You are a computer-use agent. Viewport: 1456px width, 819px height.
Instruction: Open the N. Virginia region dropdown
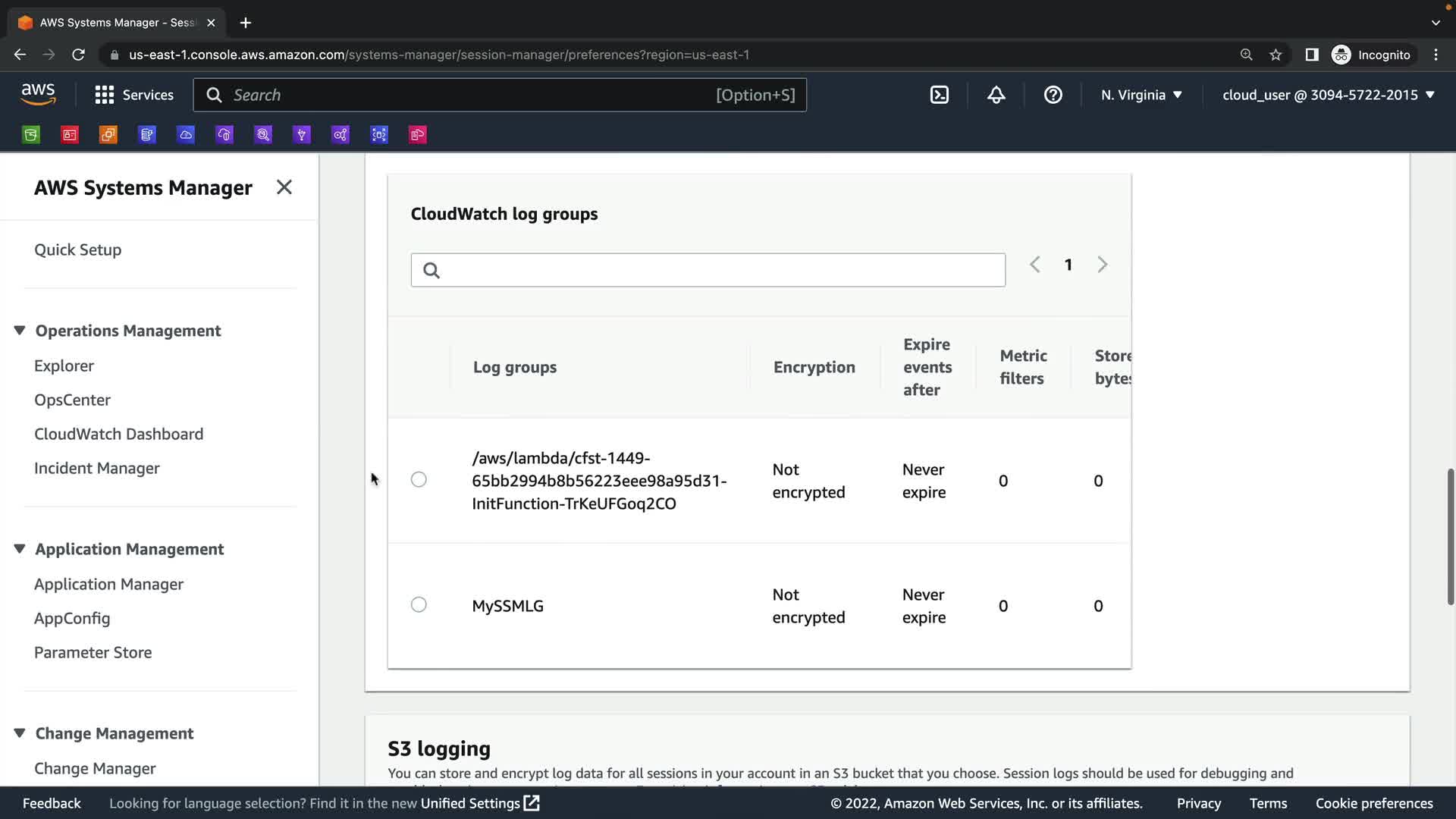[1141, 95]
